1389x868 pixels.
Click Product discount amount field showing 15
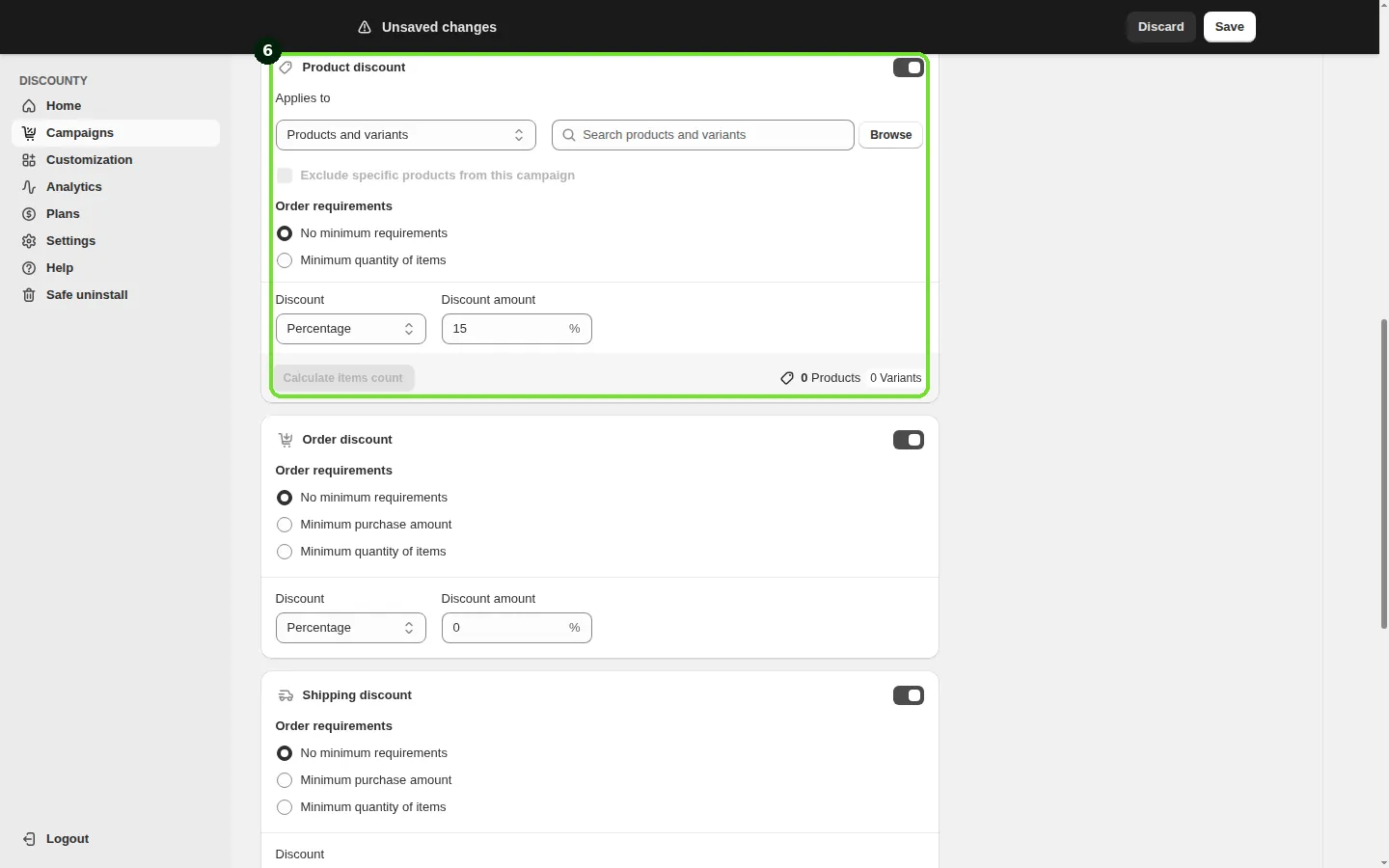point(517,329)
